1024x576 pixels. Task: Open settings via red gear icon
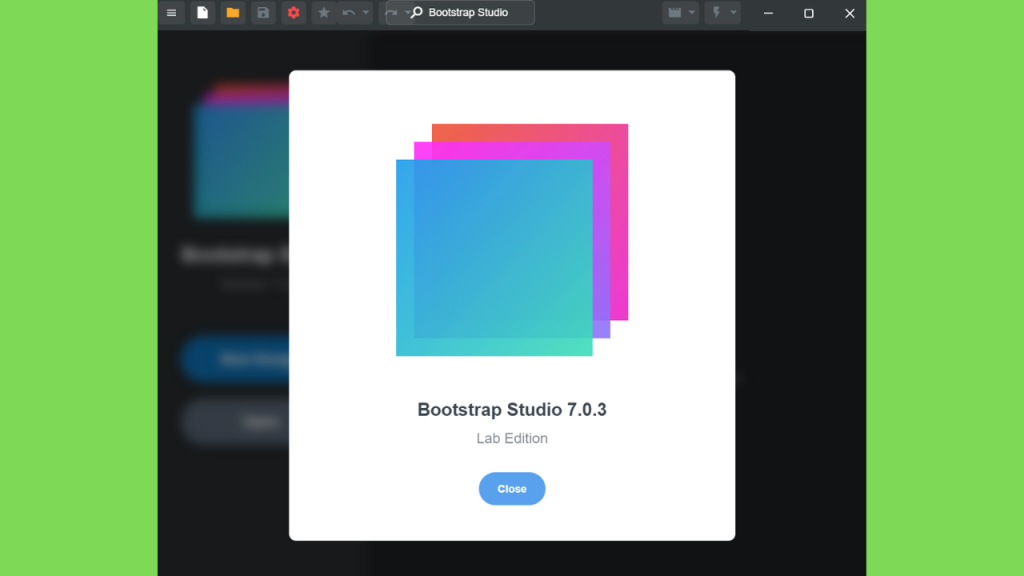point(294,12)
